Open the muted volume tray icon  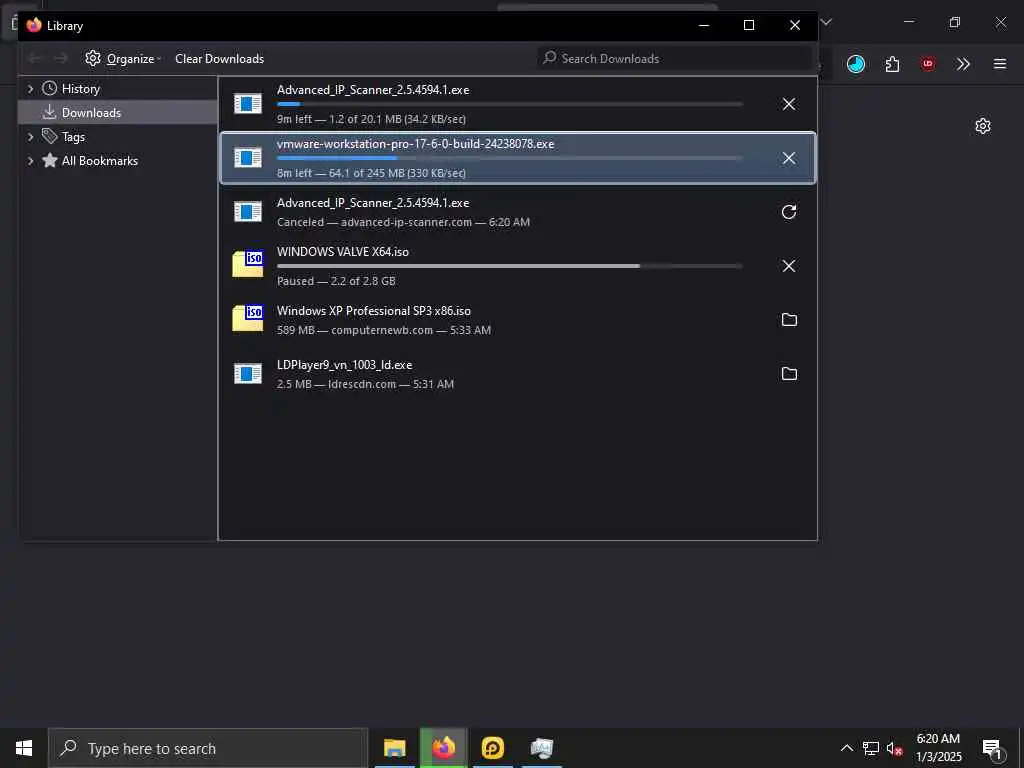coord(895,748)
